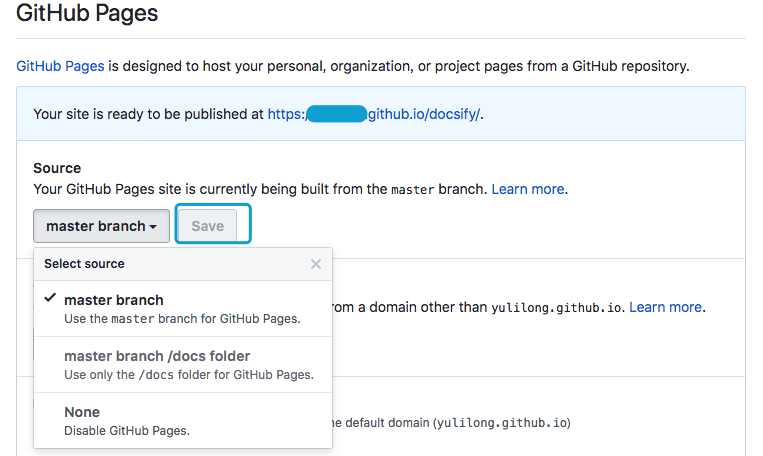Click the Source section label
The height and width of the screenshot is (456, 763).
point(57,168)
